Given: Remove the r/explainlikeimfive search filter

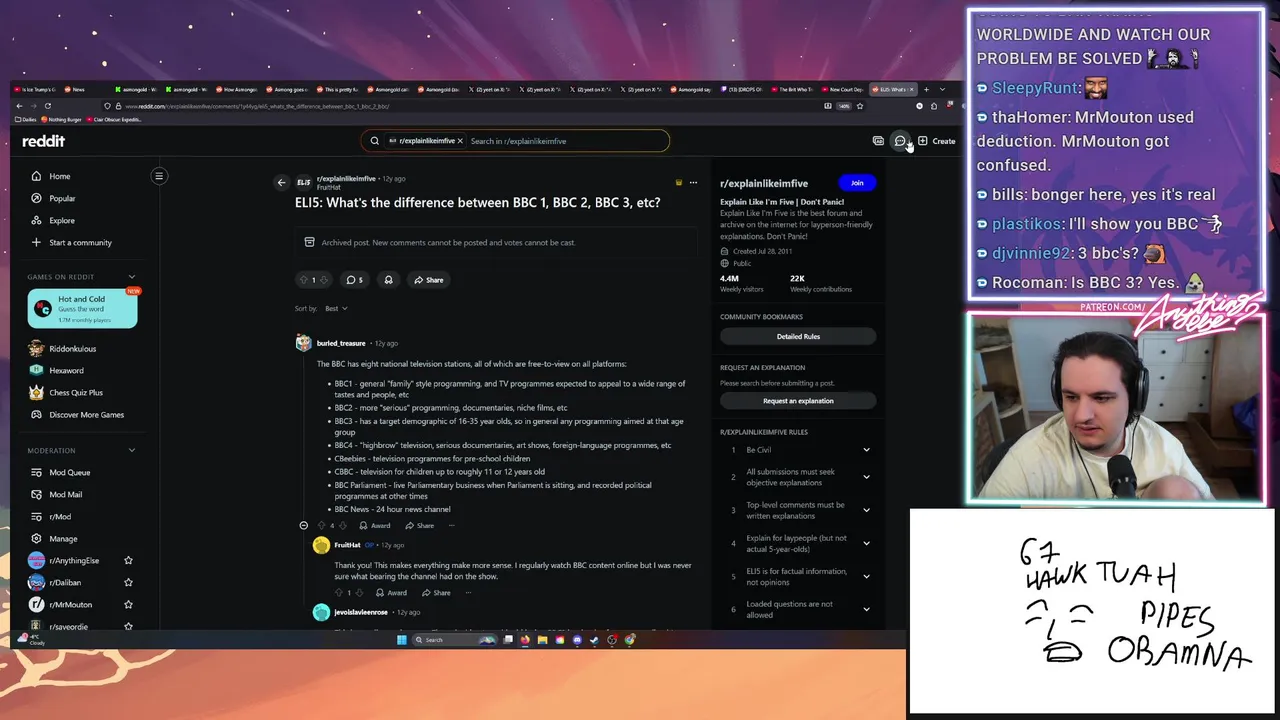Looking at the screenshot, I should click(460, 141).
